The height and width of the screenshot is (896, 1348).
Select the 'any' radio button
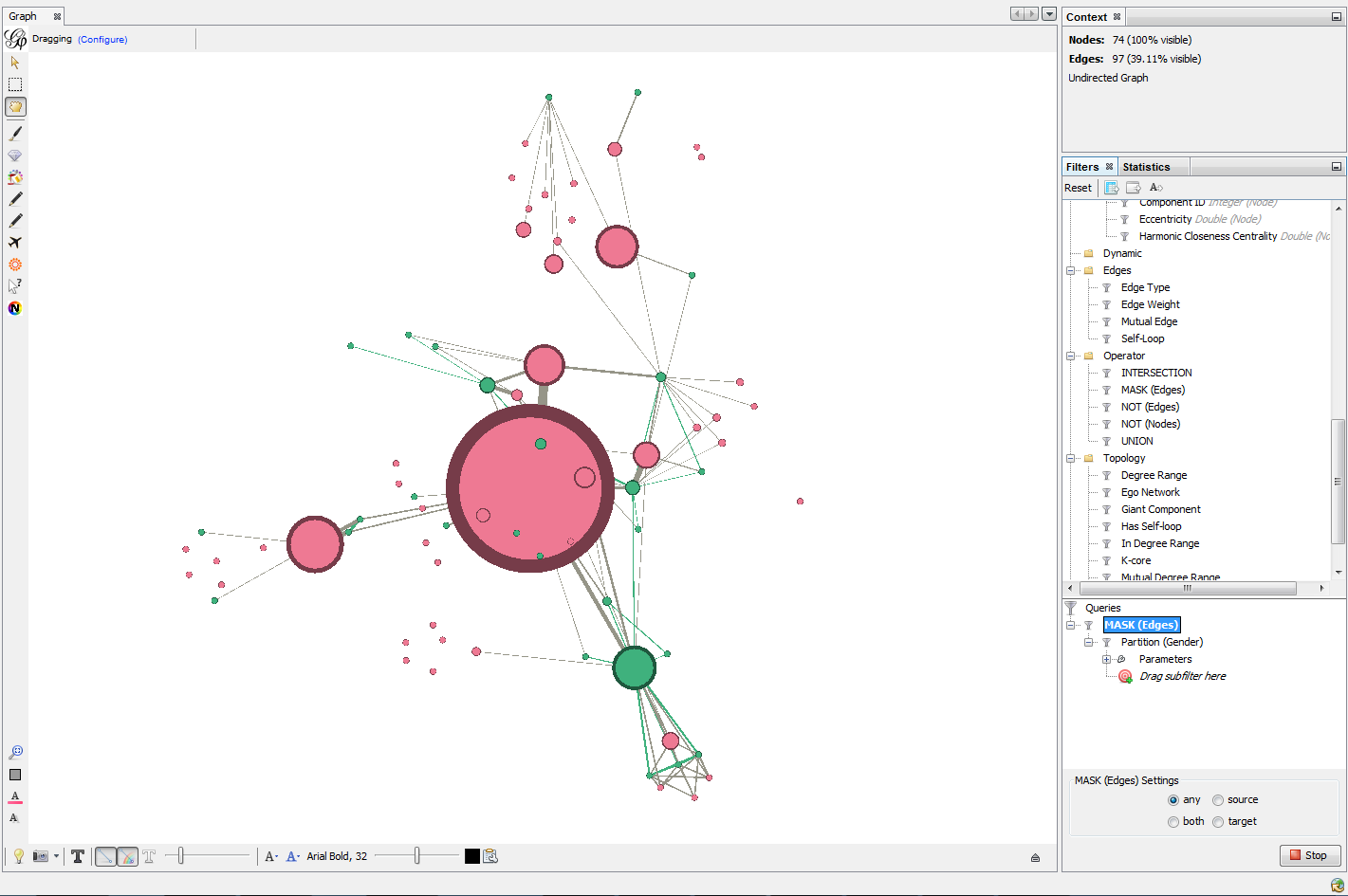pyautogui.click(x=1173, y=800)
